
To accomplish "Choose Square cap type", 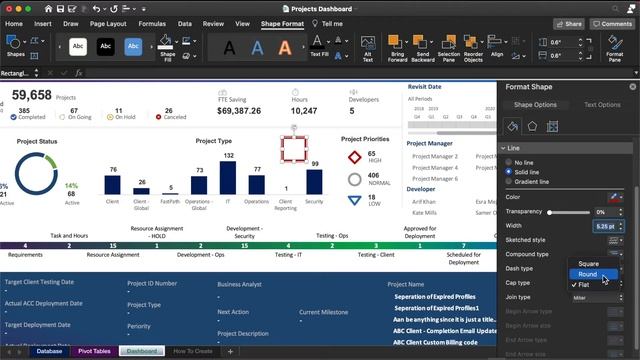I will pyautogui.click(x=588, y=264).
